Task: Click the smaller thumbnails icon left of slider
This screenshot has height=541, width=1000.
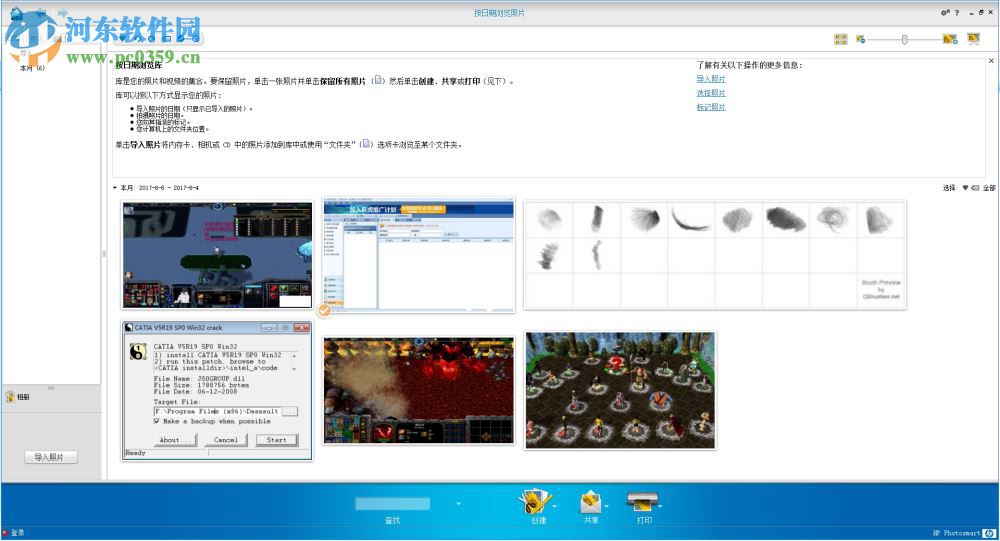Action: pyautogui.click(x=860, y=40)
